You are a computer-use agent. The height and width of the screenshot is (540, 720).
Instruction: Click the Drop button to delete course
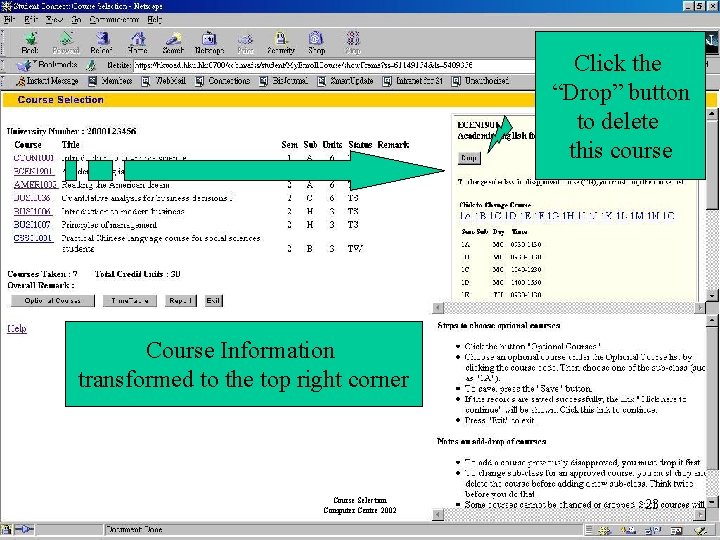pos(469,158)
